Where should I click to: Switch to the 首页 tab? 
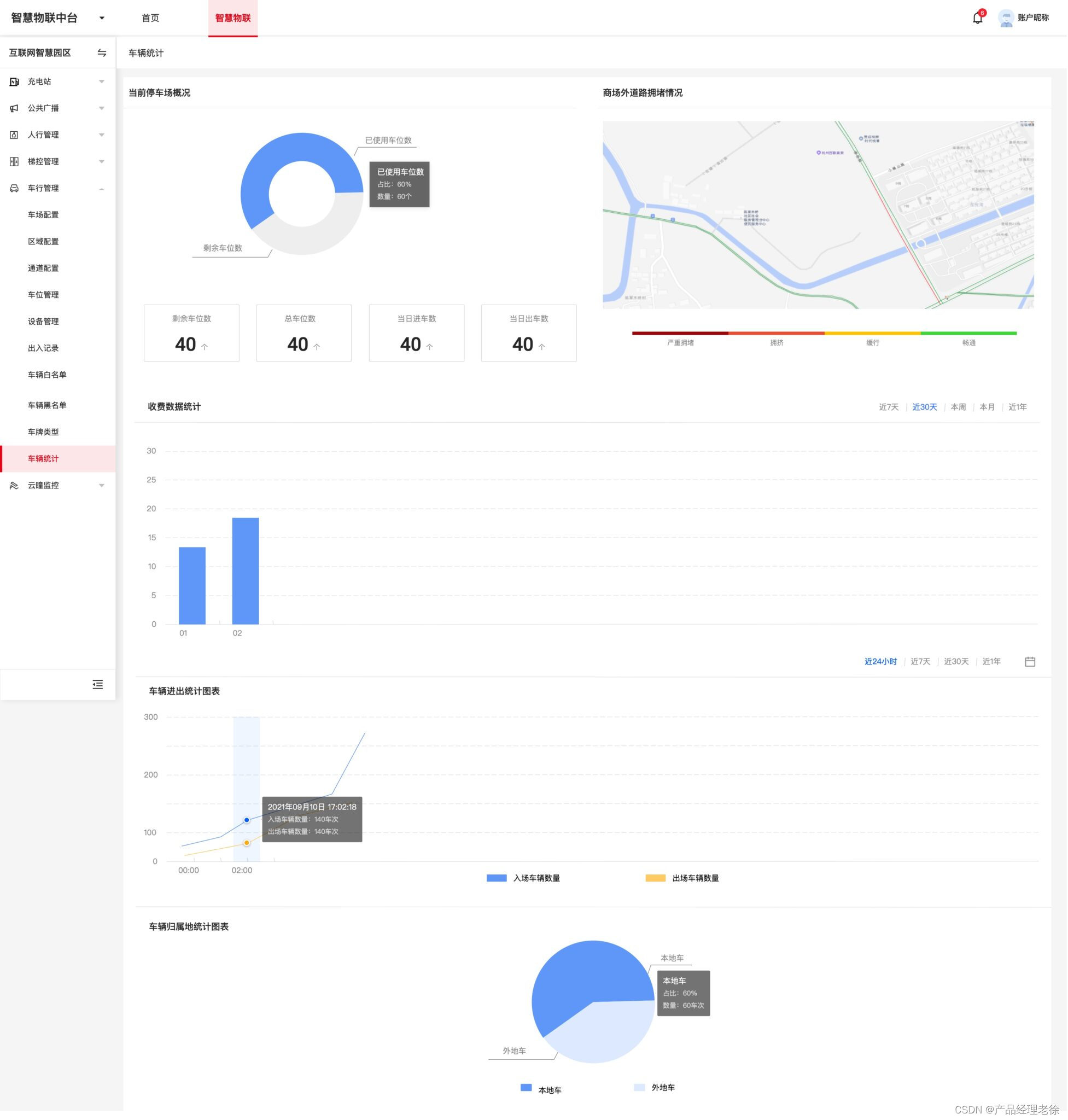pyautogui.click(x=150, y=18)
